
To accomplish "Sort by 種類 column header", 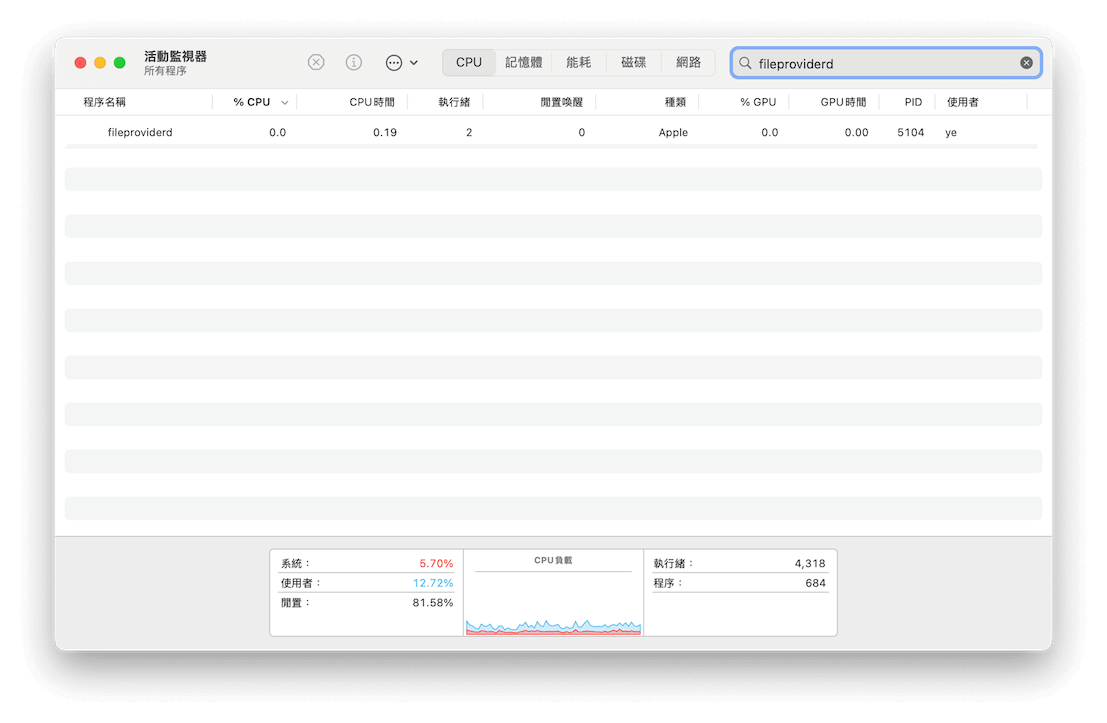I will (675, 102).
